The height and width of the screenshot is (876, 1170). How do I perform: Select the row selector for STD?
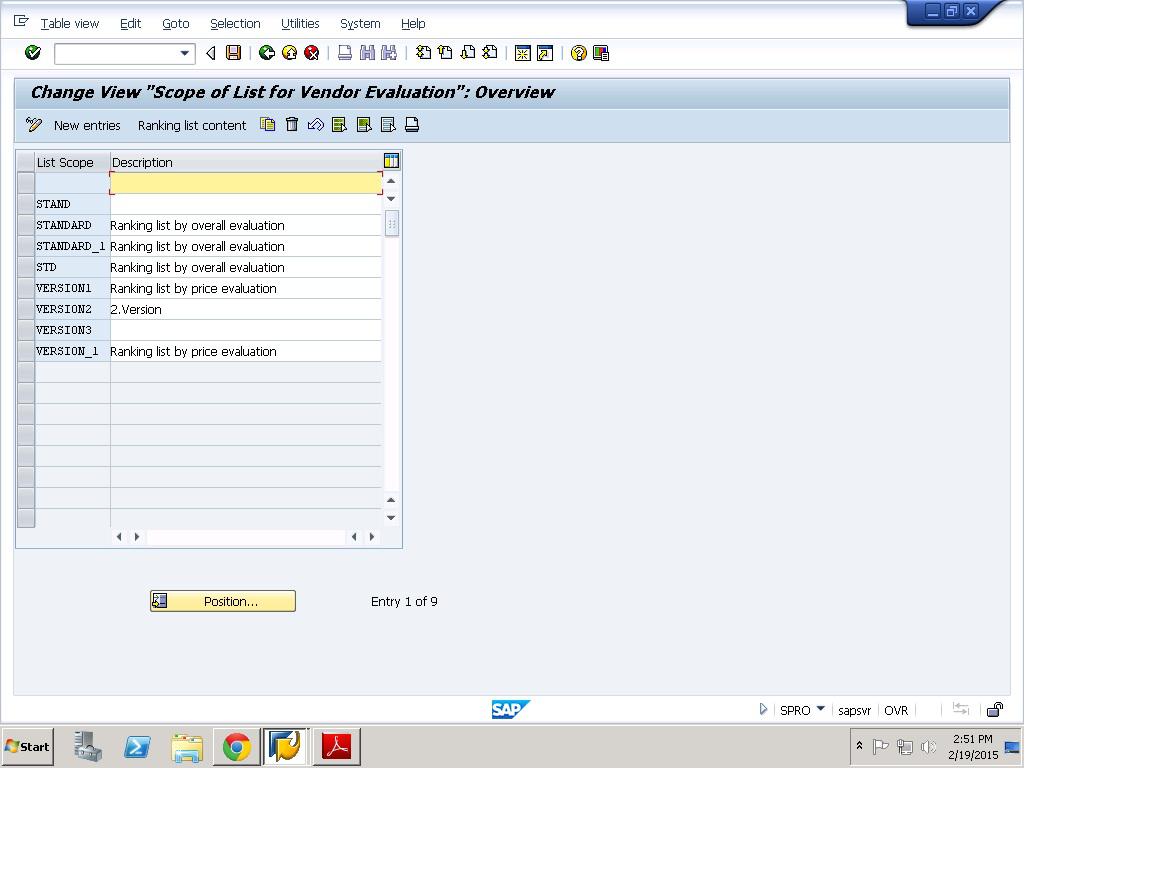26,267
